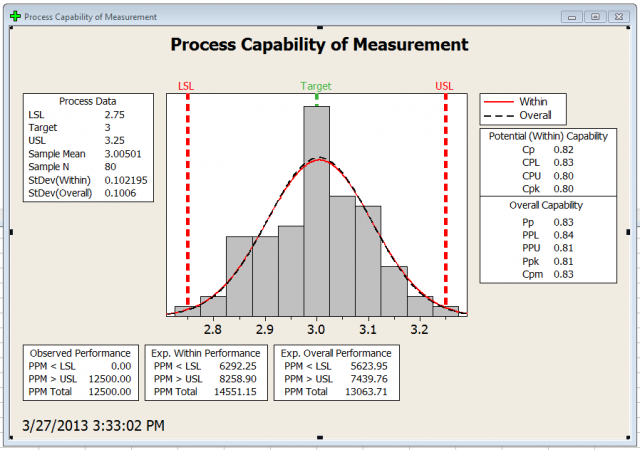Select the tallest histogram bar at 3.0
Viewport: 640px width, 450px height.
pyautogui.click(x=317, y=200)
